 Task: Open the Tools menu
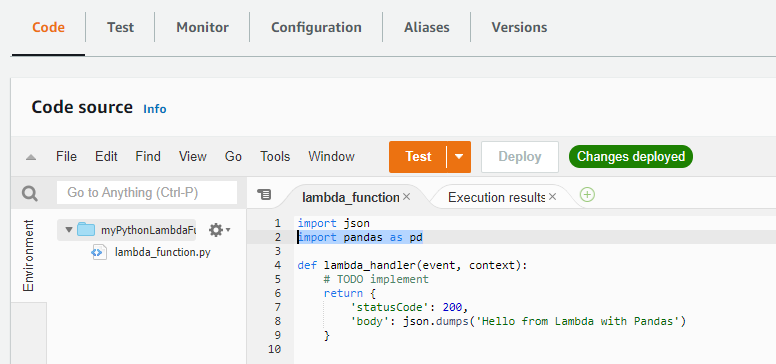(275, 157)
